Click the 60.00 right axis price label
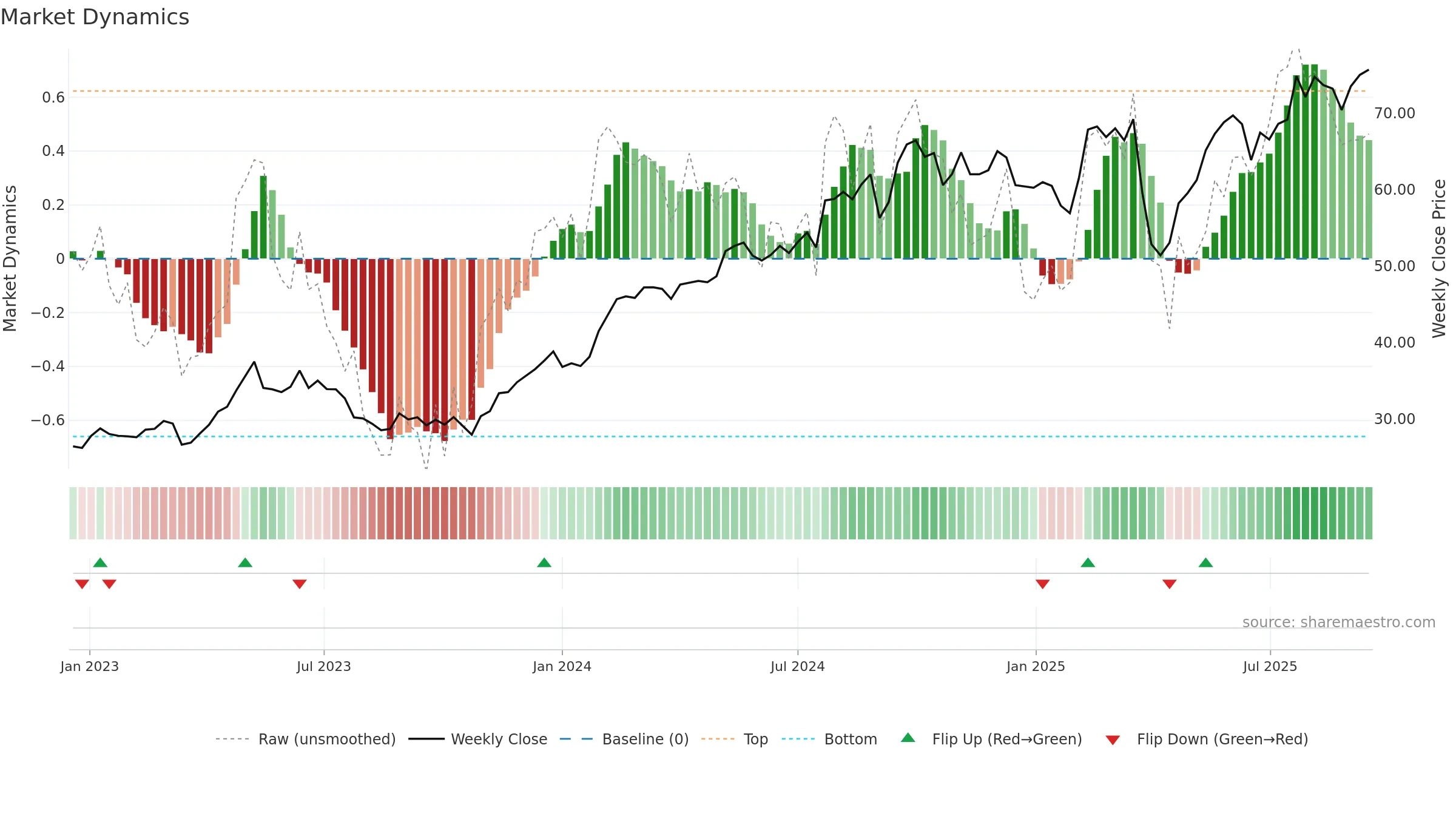This screenshot has width=1456, height=819. click(x=1395, y=189)
